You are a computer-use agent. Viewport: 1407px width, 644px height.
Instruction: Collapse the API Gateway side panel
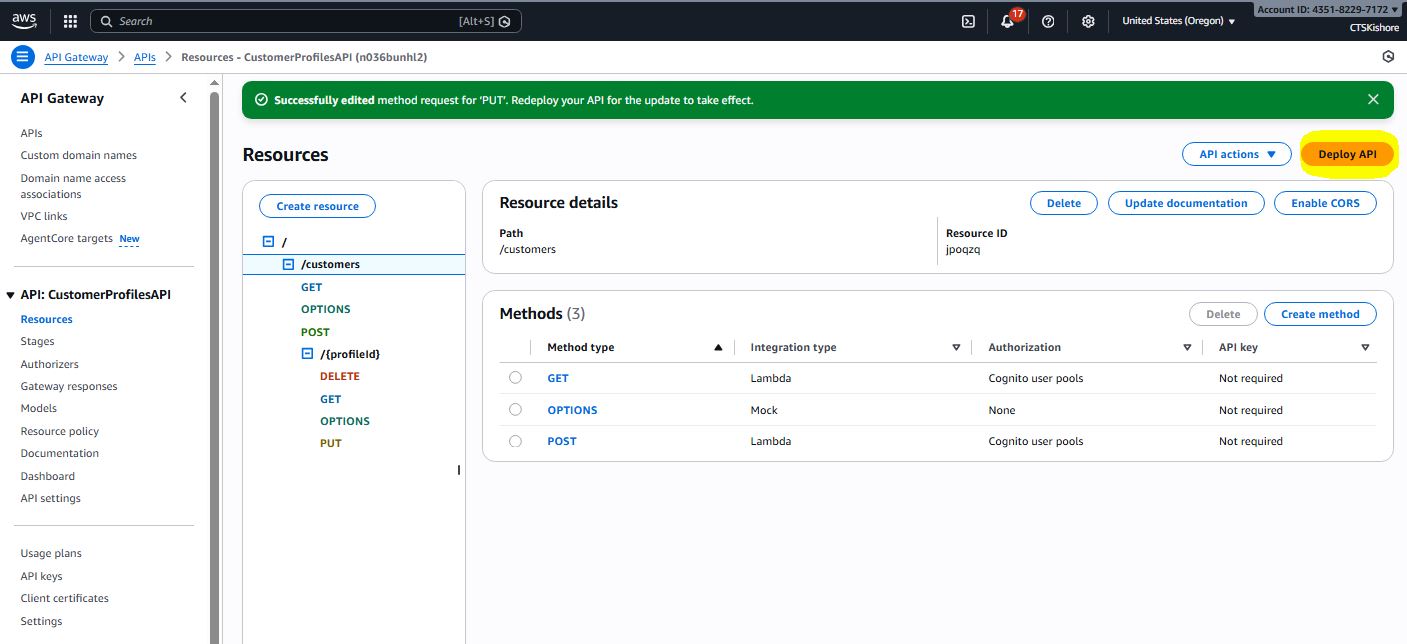coord(183,97)
